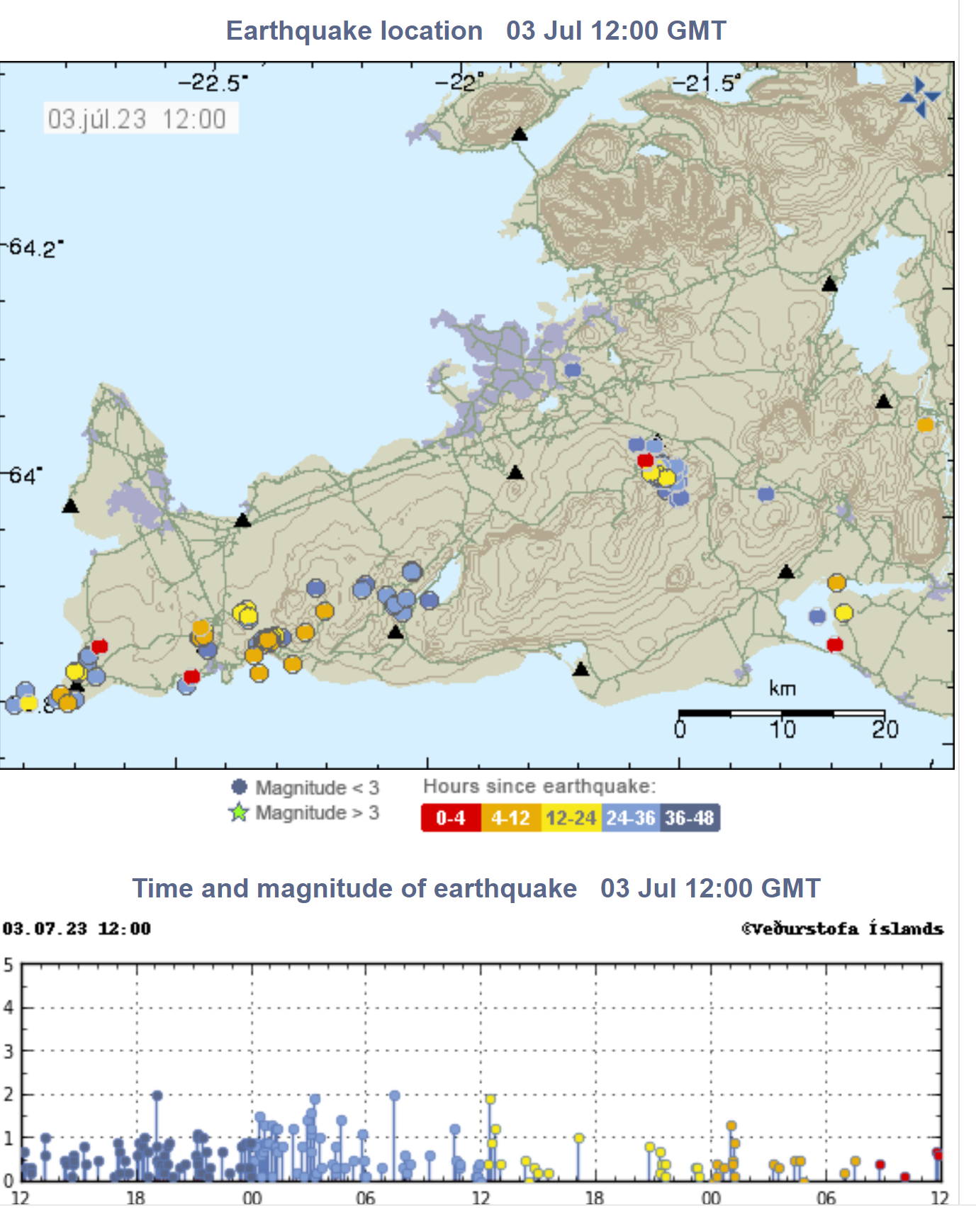
Task: Select the light blue 24-36 hours swatch
Action: [630, 817]
